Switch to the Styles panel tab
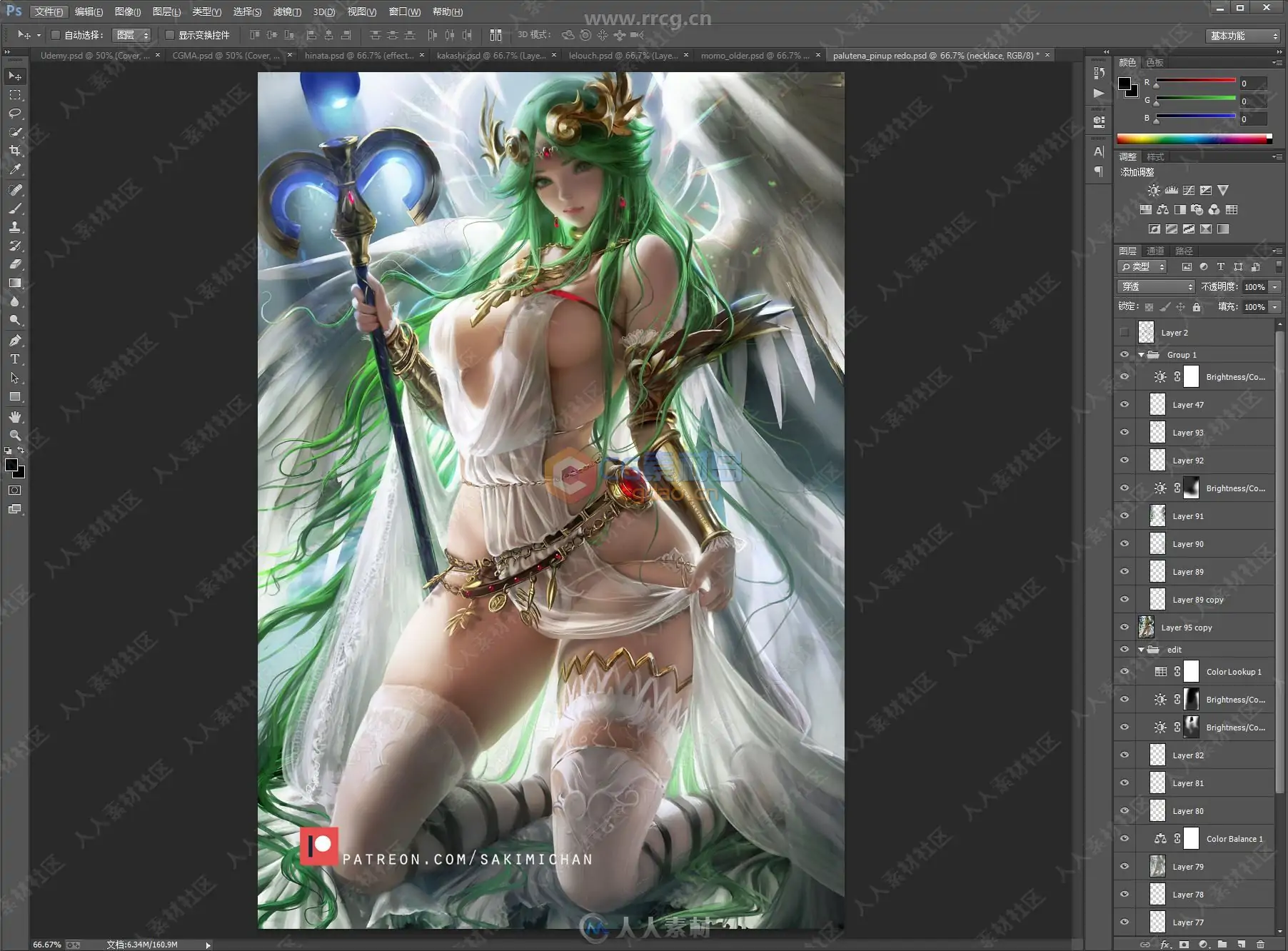 click(x=1155, y=157)
